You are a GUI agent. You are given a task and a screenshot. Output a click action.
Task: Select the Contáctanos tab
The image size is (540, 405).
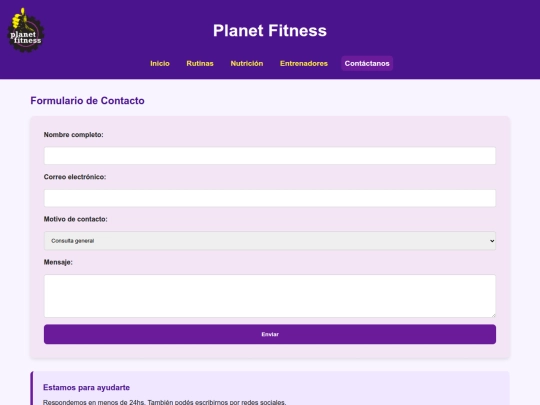367,63
